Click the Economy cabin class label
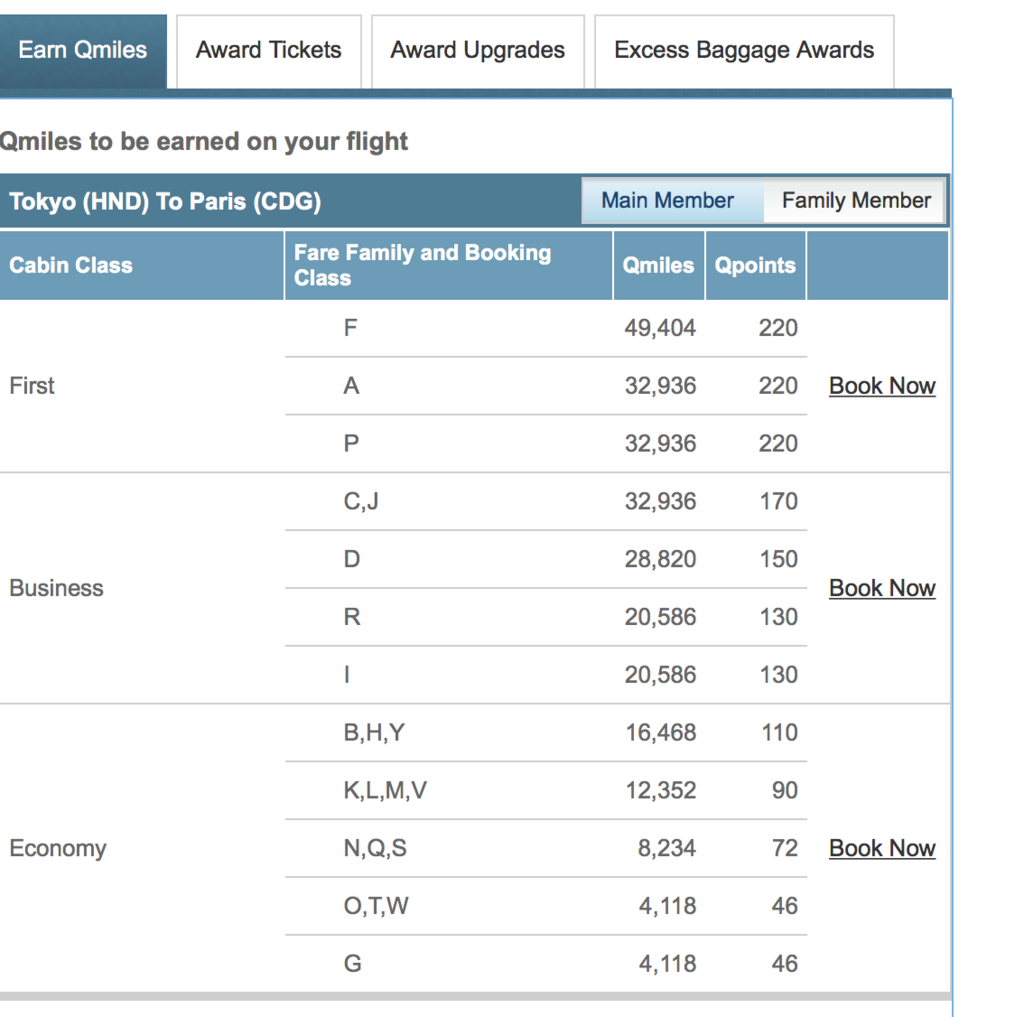 (x=57, y=848)
